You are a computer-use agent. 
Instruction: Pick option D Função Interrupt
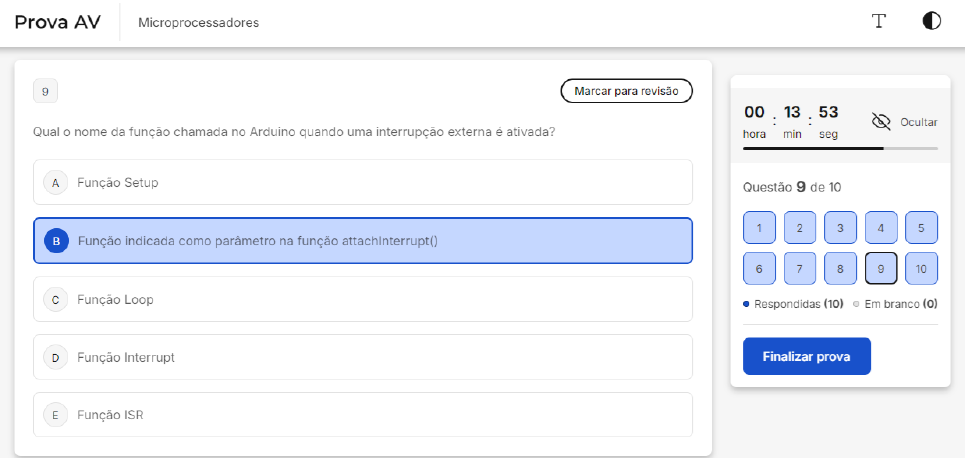pos(362,357)
